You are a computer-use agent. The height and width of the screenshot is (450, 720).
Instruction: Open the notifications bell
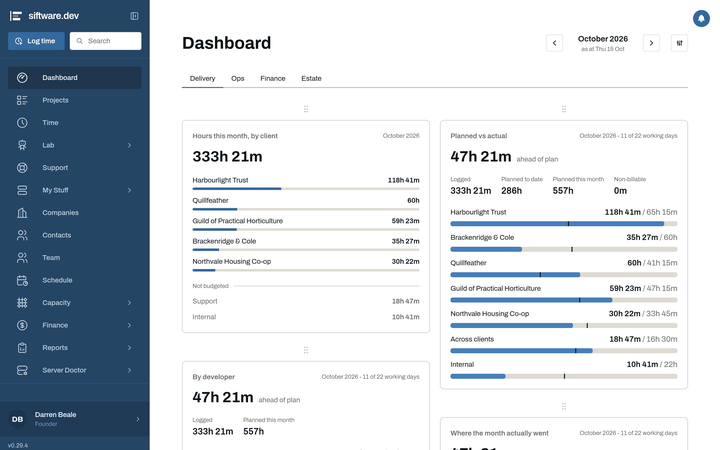[x=701, y=18]
